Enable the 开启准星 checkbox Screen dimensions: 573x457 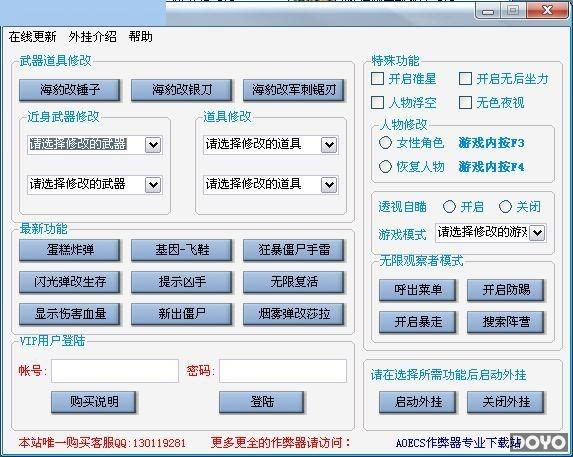[x=377, y=79]
